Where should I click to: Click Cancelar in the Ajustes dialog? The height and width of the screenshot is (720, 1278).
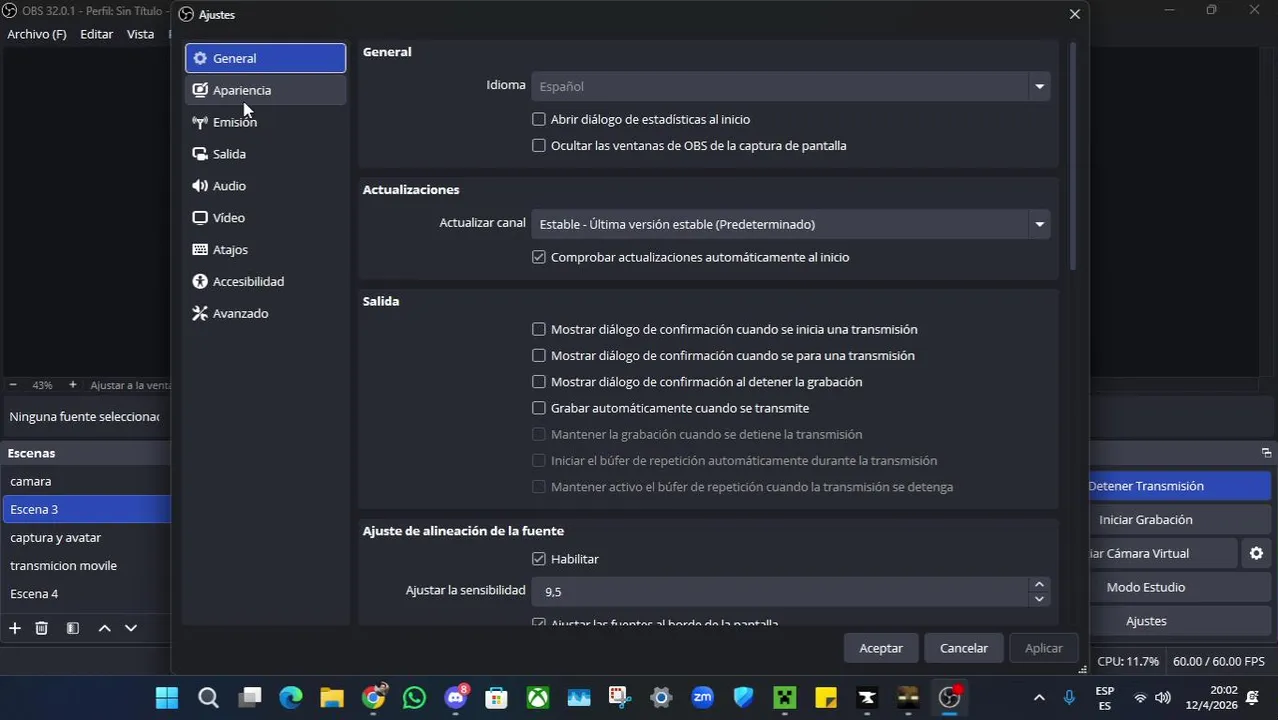click(964, 648)
